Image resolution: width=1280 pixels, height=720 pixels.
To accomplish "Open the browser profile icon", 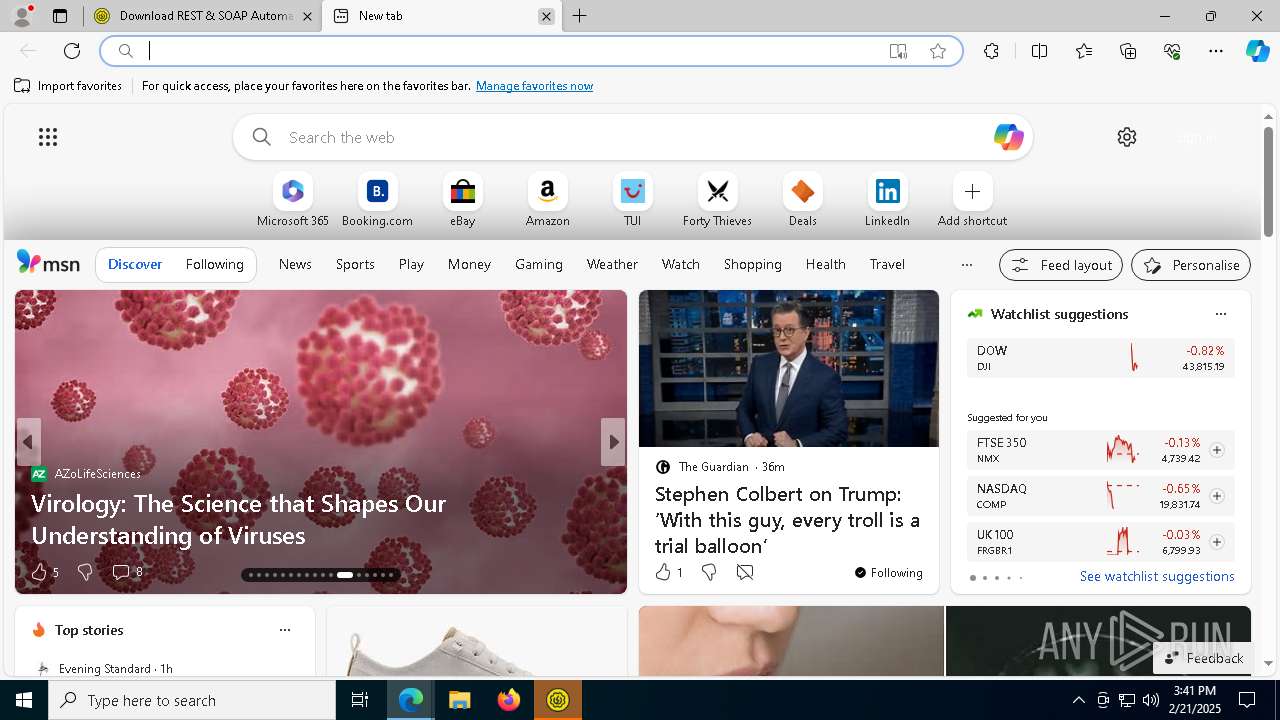I will tap(21, 16).
